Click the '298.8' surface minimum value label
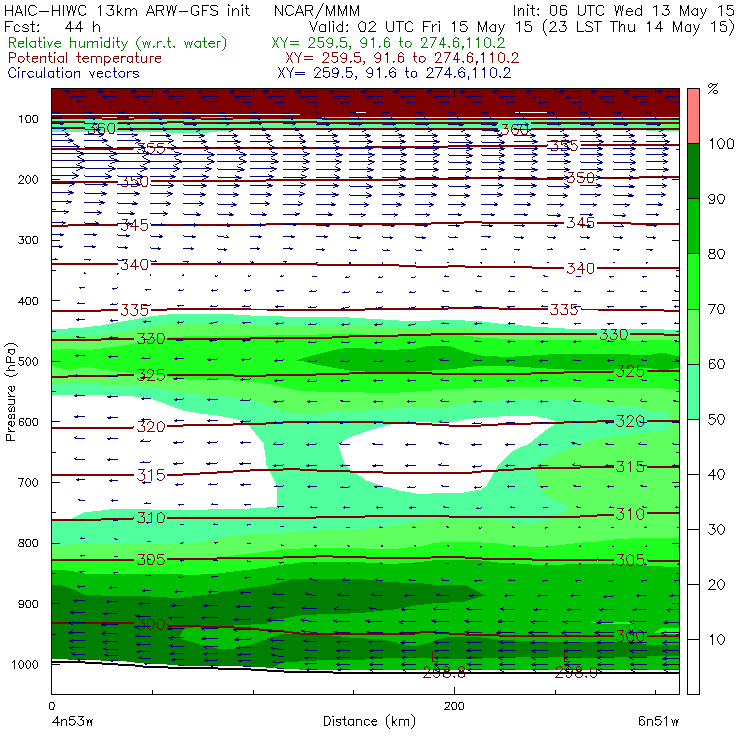Viewport: 740px width, 740px height. click(444, 672)
